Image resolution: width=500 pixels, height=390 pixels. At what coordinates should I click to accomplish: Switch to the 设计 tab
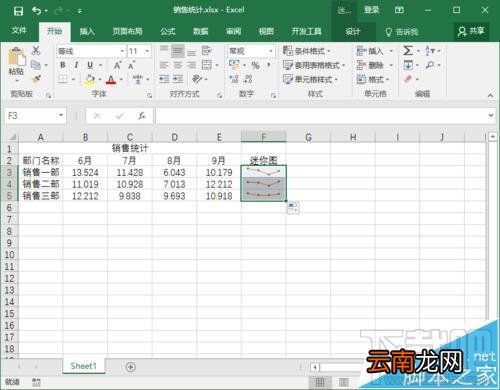tap(353, 31)
